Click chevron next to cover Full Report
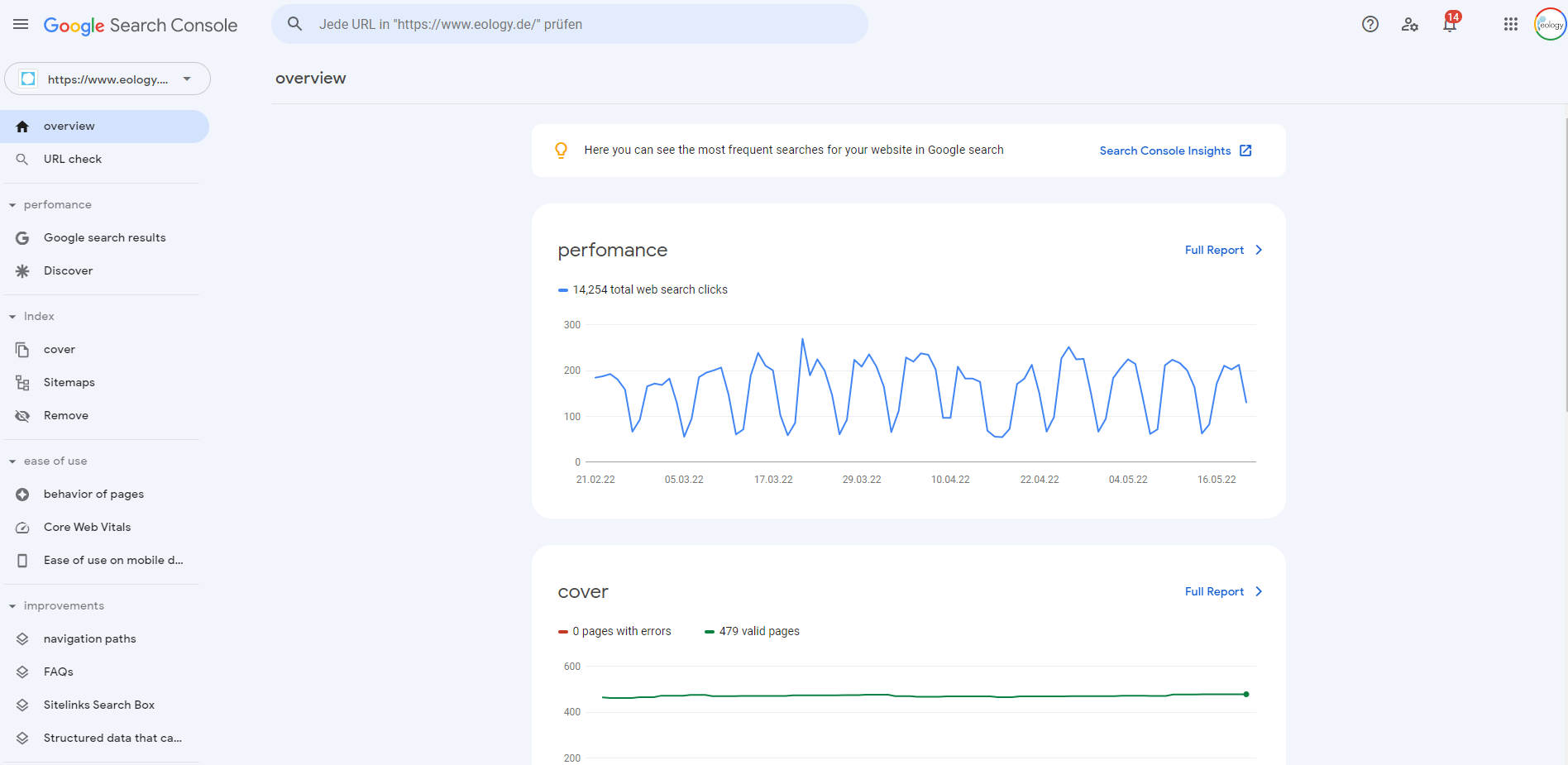Viewport: 1568px width, 765px height. pyautogui.click(x=1259, y=591)
